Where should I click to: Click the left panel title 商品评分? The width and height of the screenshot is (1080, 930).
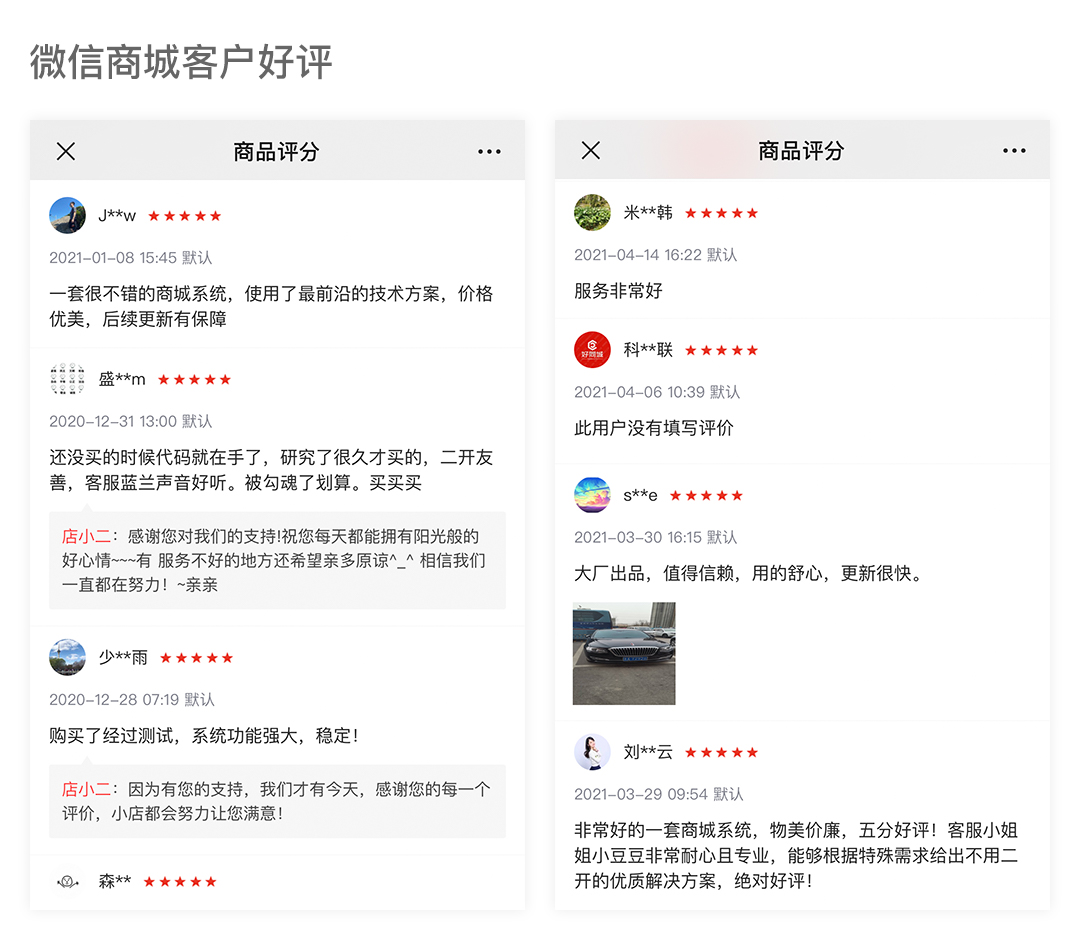[276, 152]
